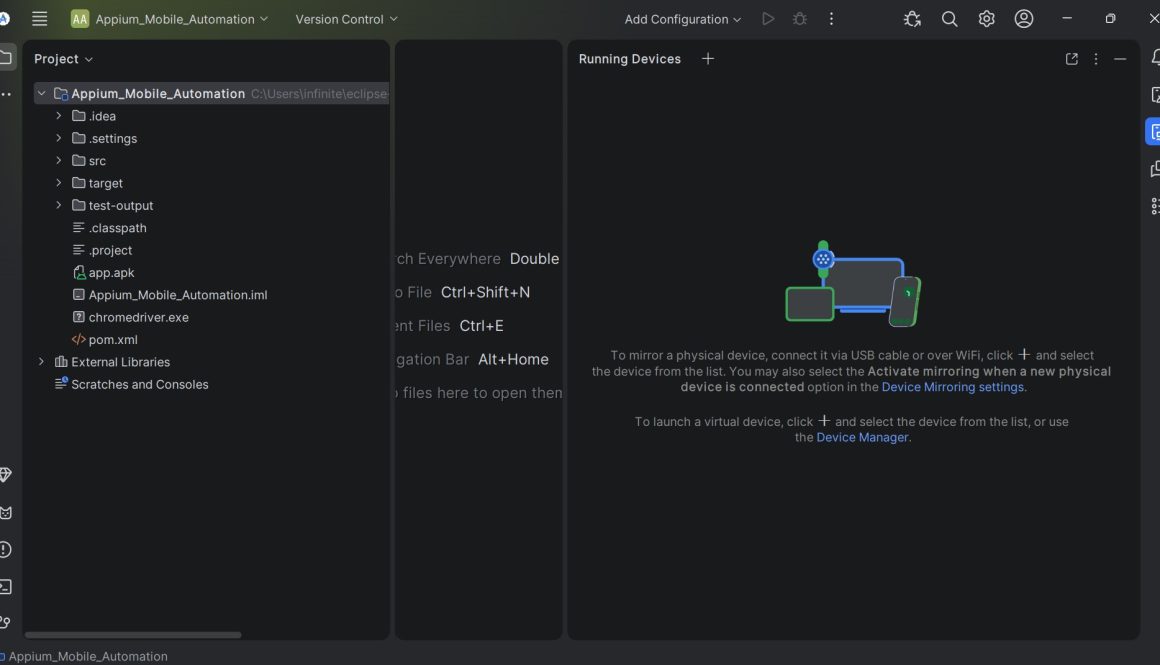Open the user account icon
1160x665 pixels.
[x=1024, y=19]
